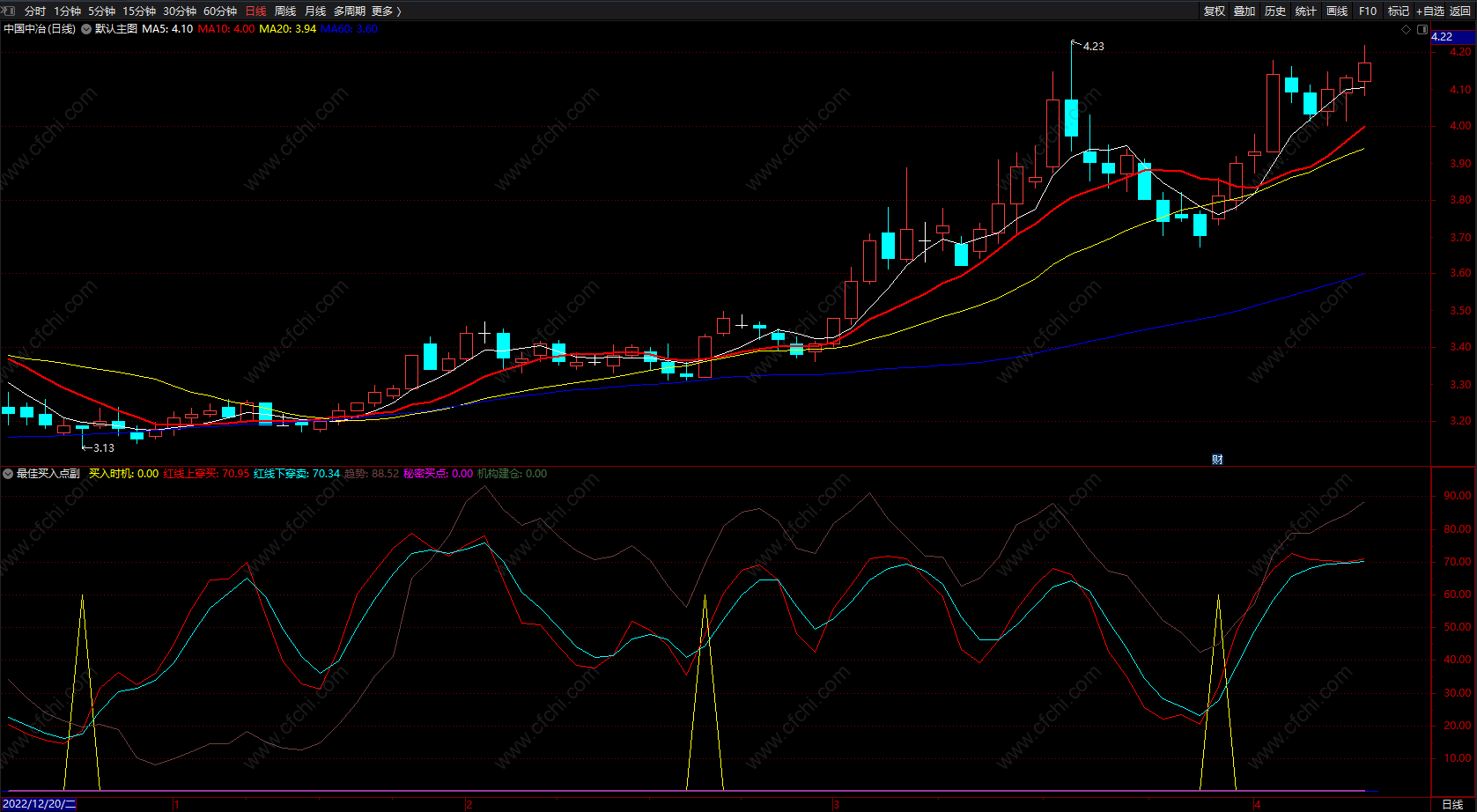This screenshot has height=812, width=1477.
Task: Click the 返回 back button
Action: pos(1460,11)
